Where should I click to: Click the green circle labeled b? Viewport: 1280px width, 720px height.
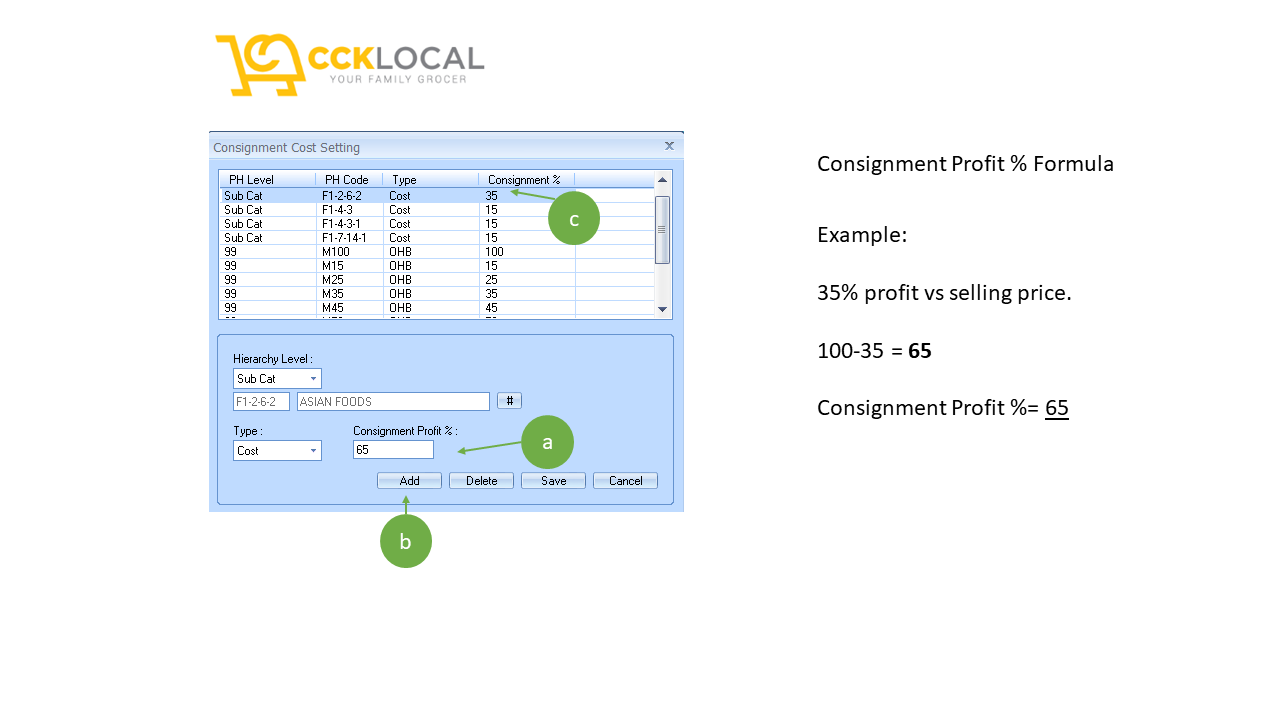tap(405, 540)
